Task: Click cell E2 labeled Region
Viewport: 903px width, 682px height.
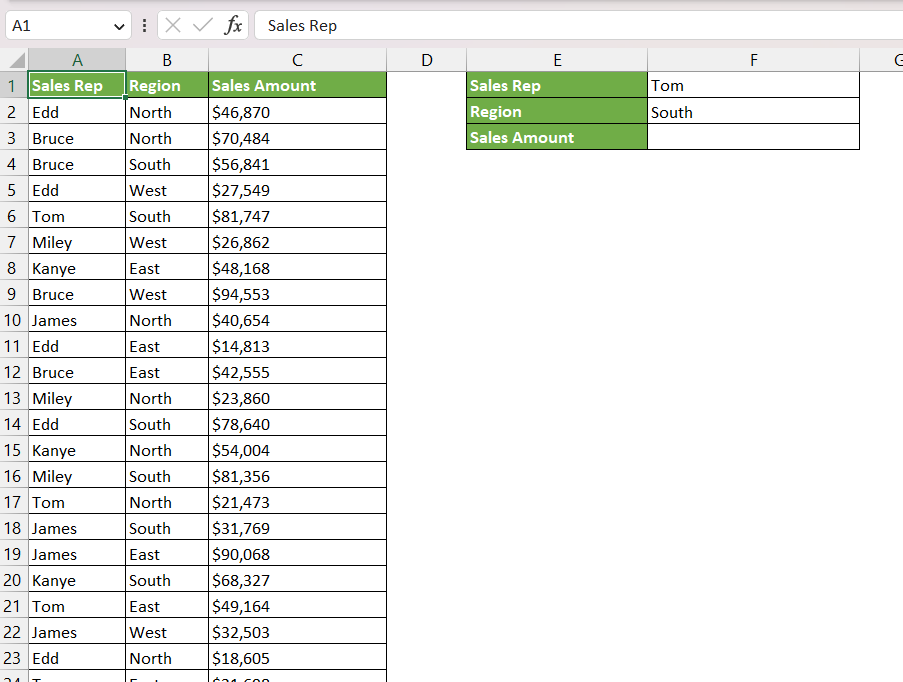Action: coord(557,111)
